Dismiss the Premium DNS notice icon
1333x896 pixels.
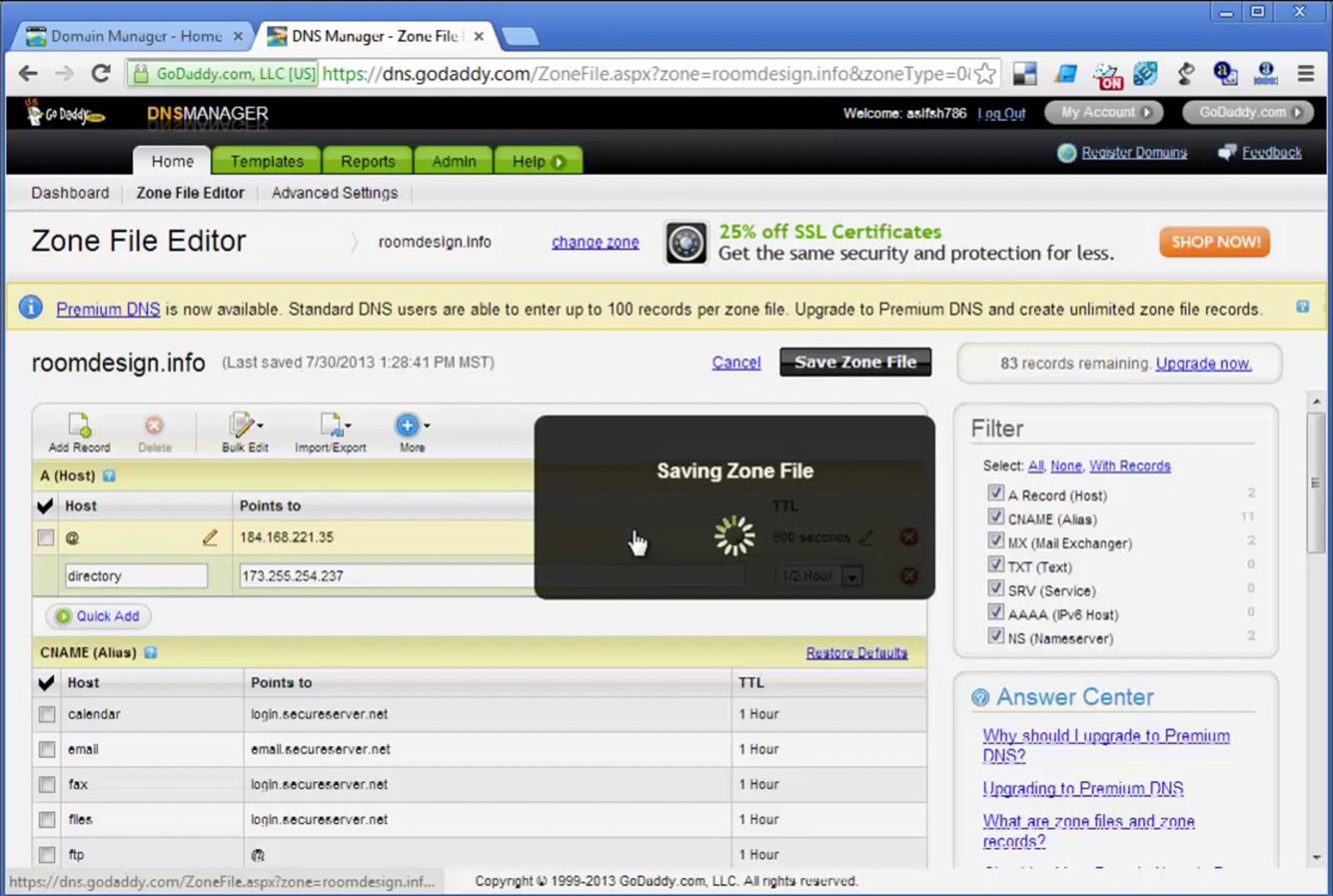coord(1302,307)
